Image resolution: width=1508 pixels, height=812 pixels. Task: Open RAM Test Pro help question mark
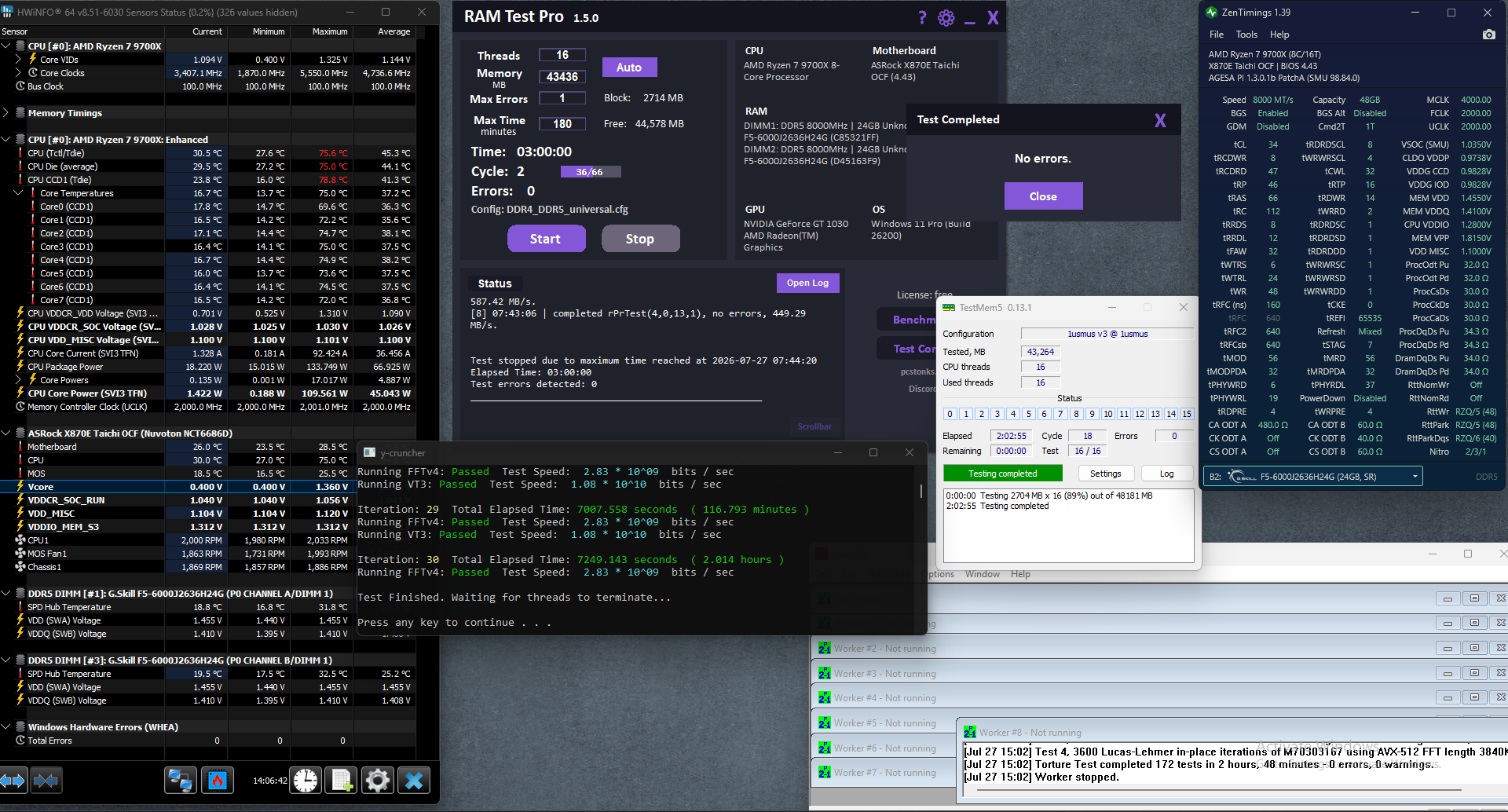click(x=922, y=17)
